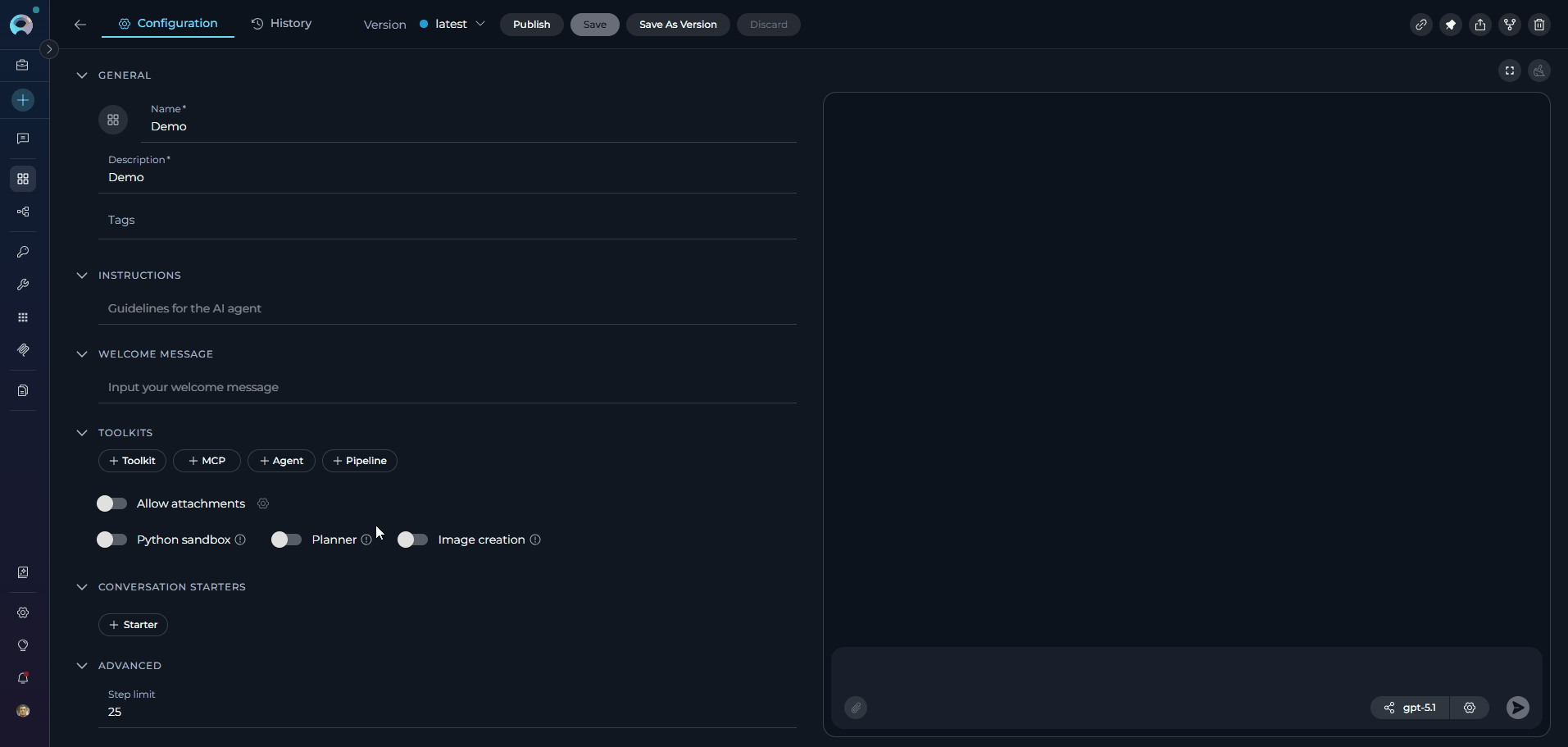Image resolution: width=1568 pixels, height=747 pixels.
Task: Collapse the Toolkits section chevron
Action: click(x=82, y=433)
